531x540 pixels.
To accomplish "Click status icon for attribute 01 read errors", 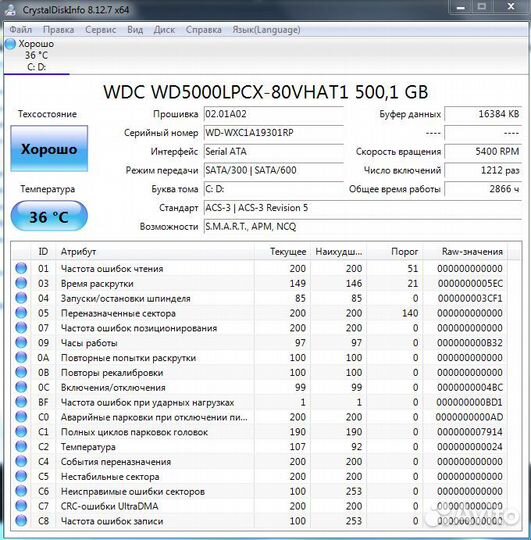I will [x=21, y=268].
